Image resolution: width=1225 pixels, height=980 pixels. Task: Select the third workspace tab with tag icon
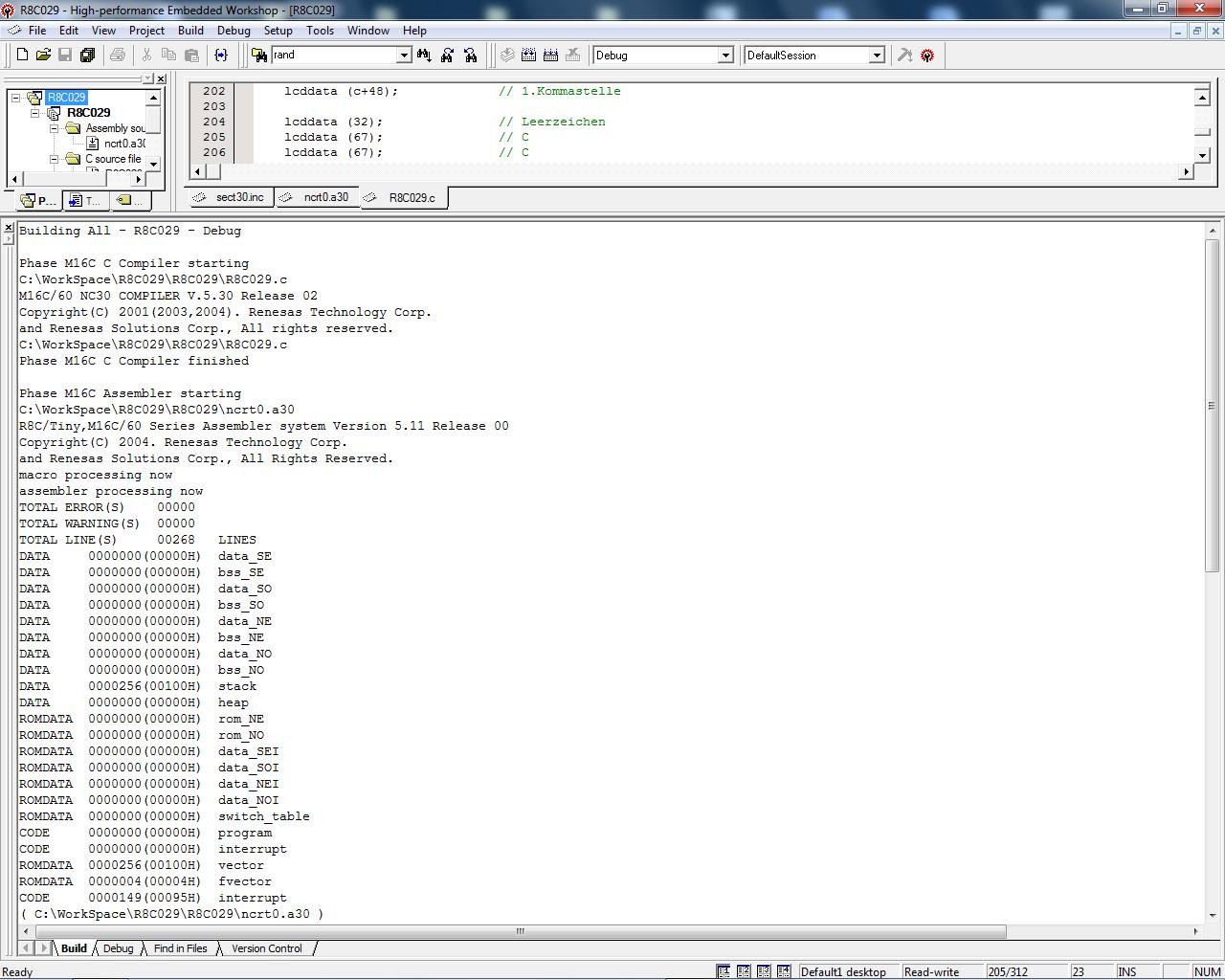(x=129, y=200)
